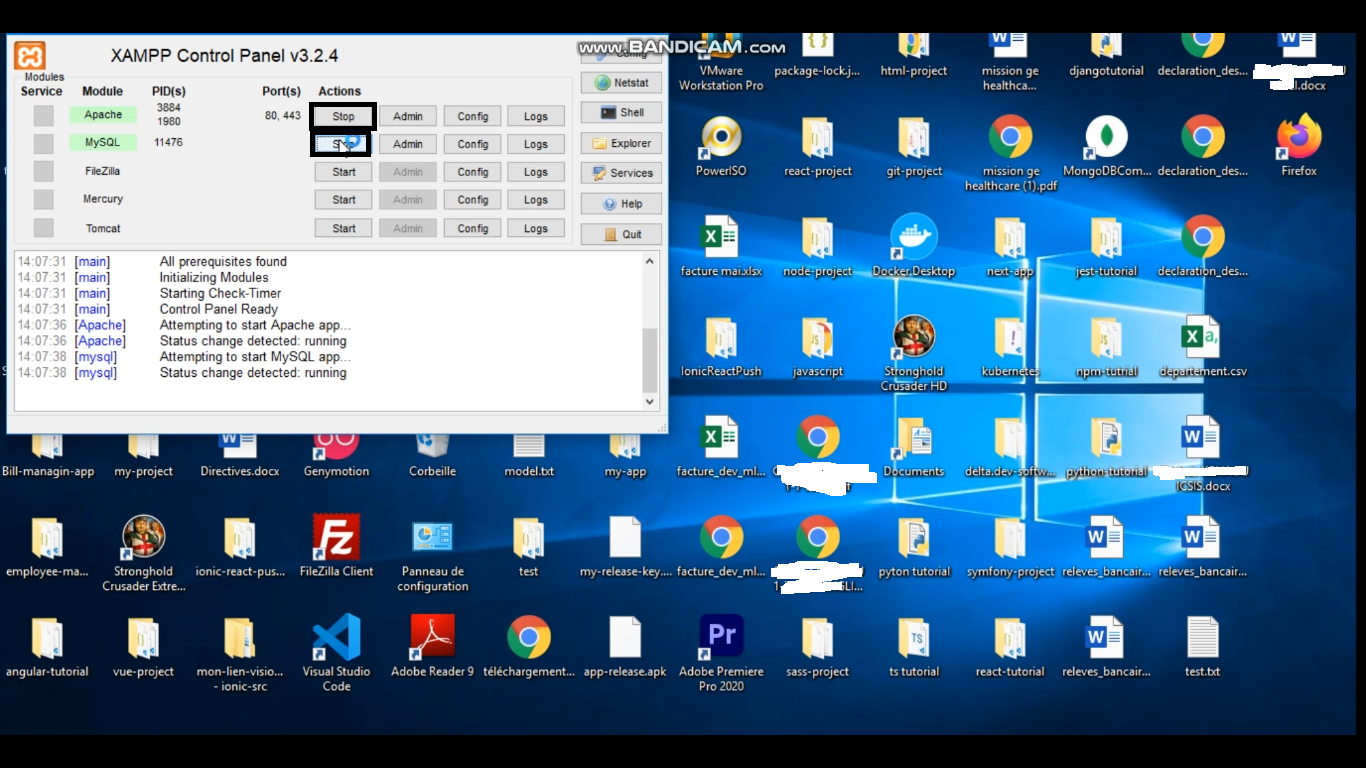Select the Firefox desktop shortcut

tap(1299, 147)
